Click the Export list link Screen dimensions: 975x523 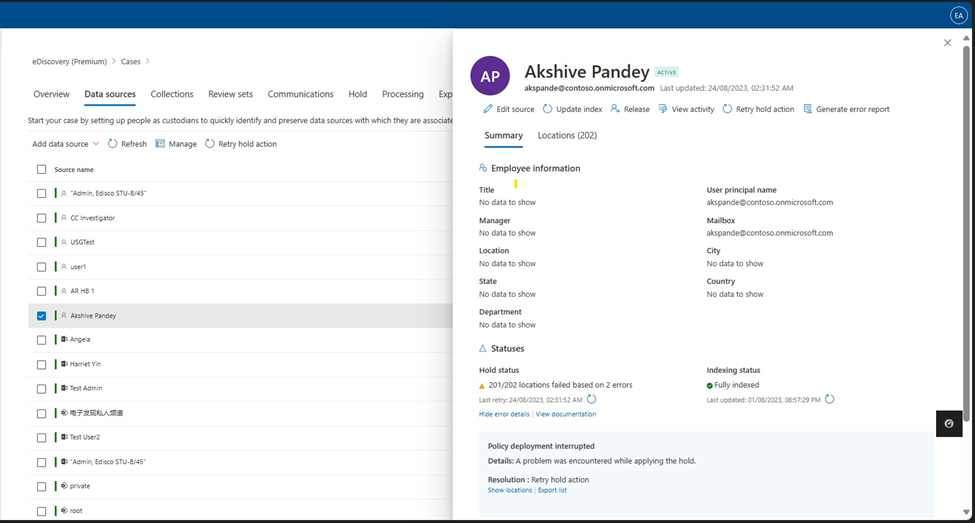(552, 490)
